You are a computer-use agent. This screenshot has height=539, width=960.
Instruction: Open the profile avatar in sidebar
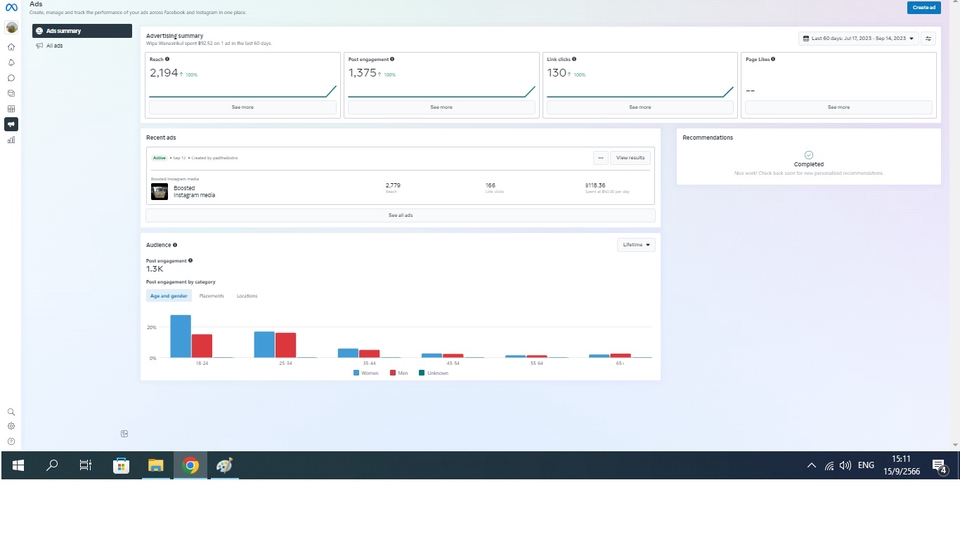(x=11, y=28)
